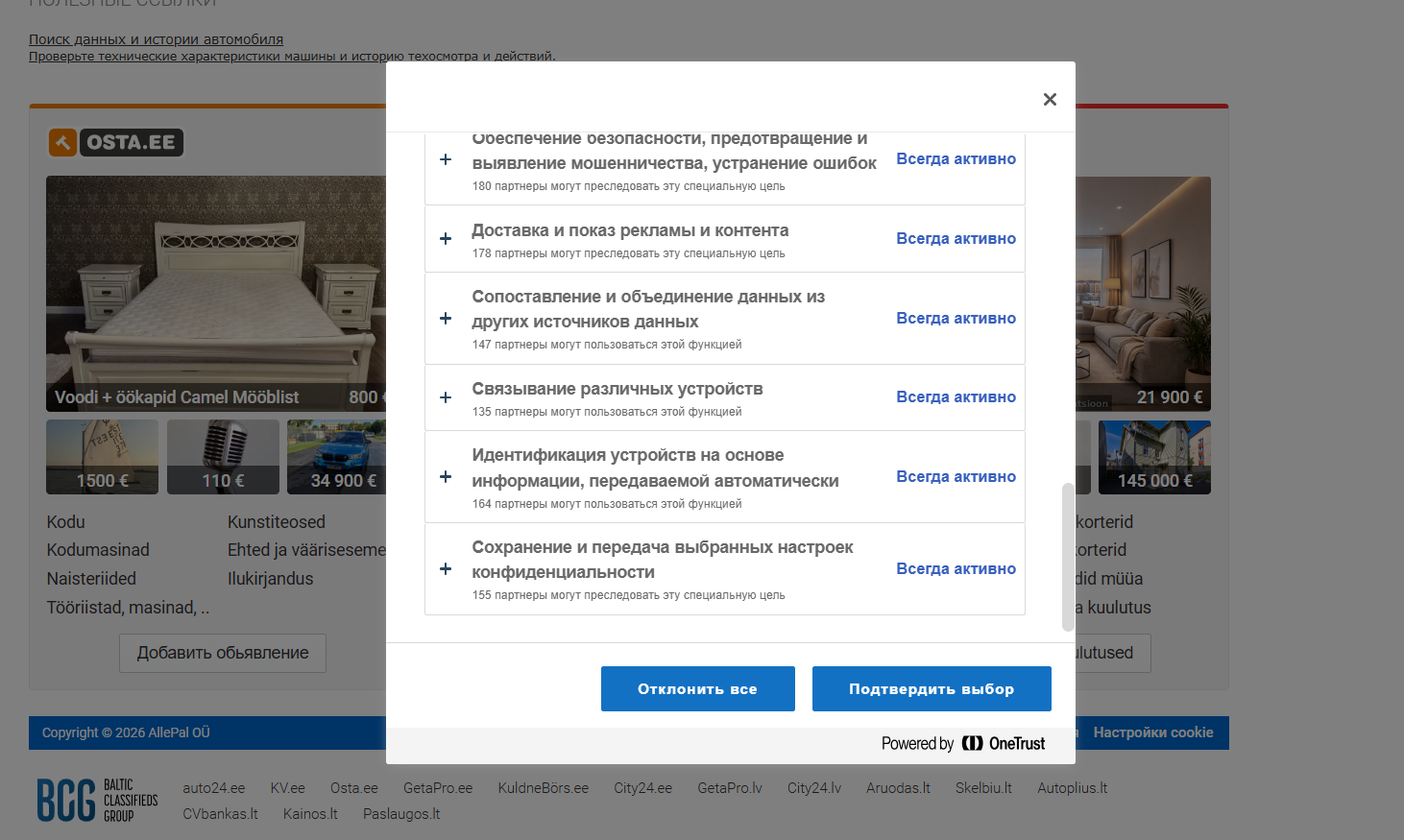1404x840 pixels.
Task: Click 'Отклонить все' button
Action: [x=698, y=688]
